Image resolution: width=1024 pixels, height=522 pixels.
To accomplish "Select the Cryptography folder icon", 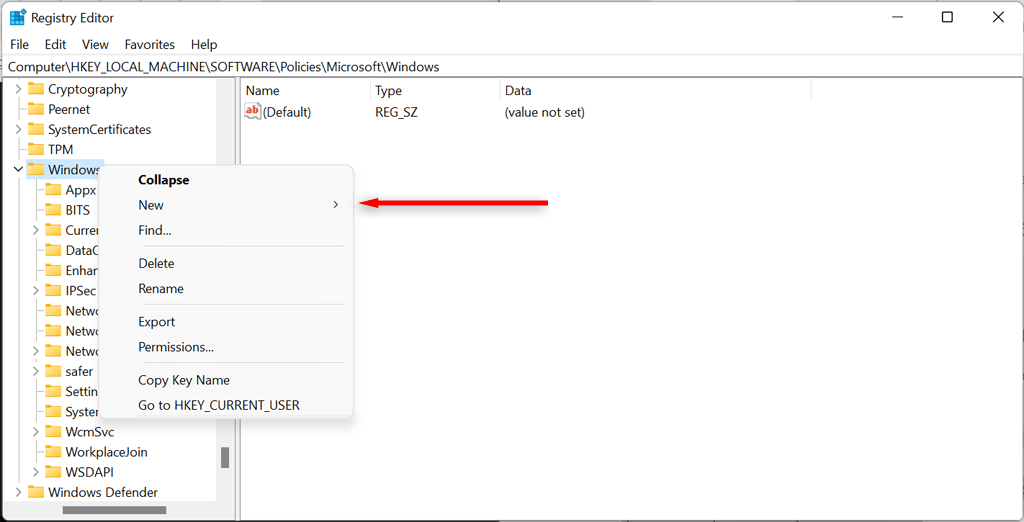I will pos(36,89).
